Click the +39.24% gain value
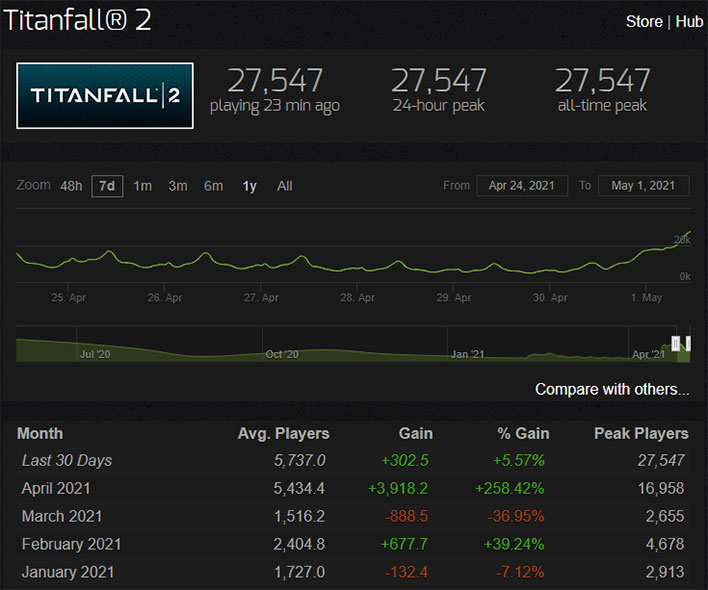 click(x=514, y=544)
